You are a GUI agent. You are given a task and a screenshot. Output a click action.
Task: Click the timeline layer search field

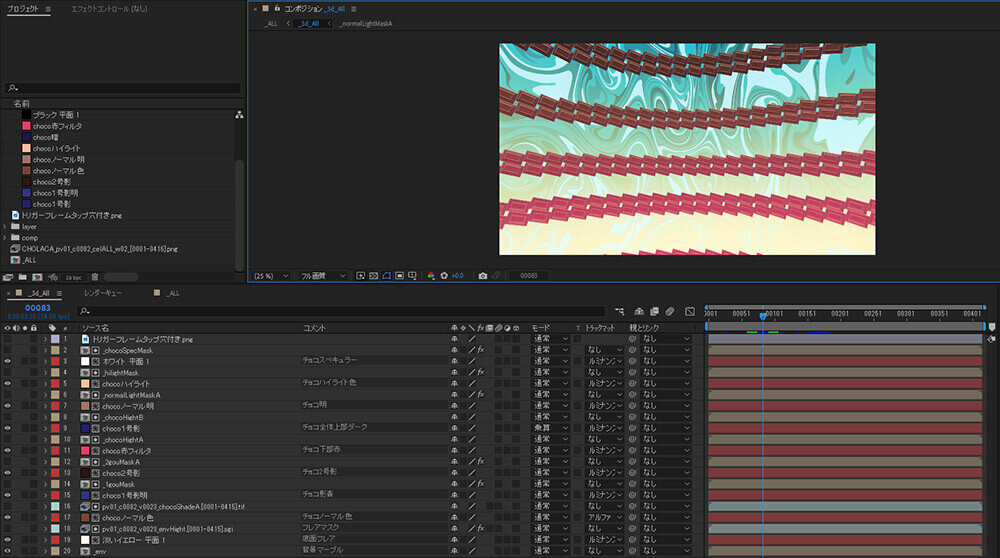point(341,311)
